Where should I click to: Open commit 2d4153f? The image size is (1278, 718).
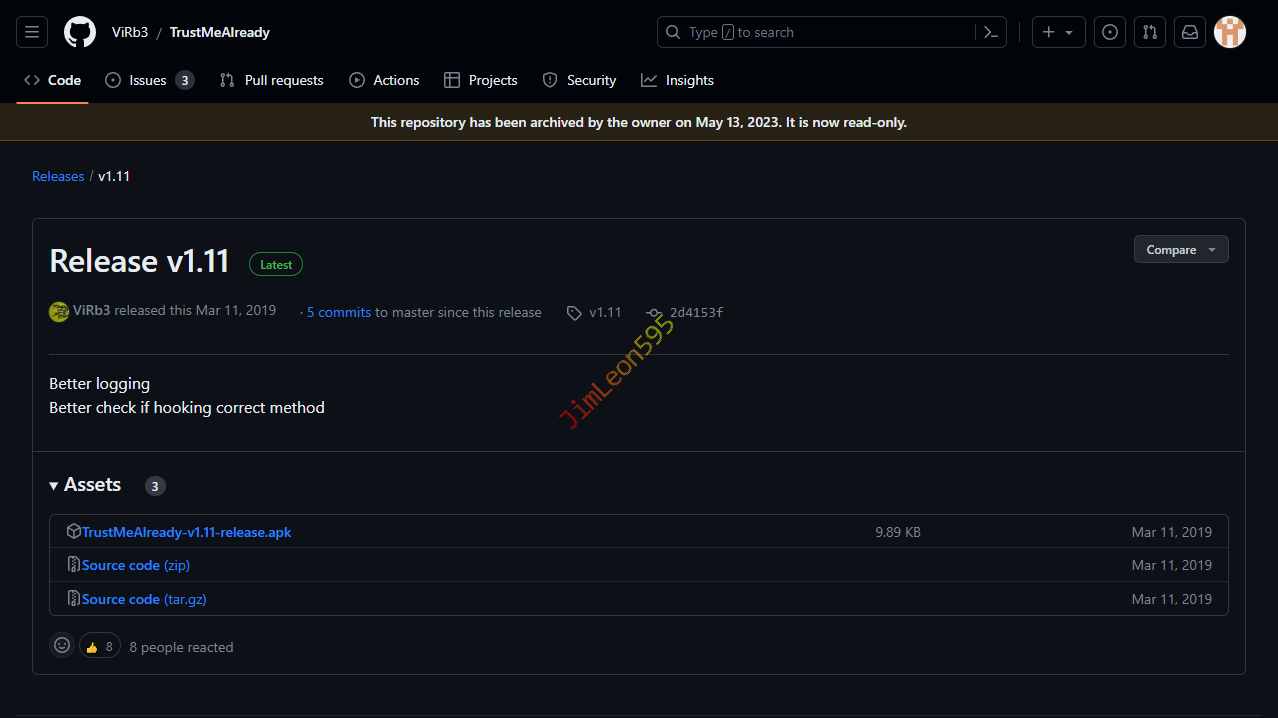tap(696, 312)
